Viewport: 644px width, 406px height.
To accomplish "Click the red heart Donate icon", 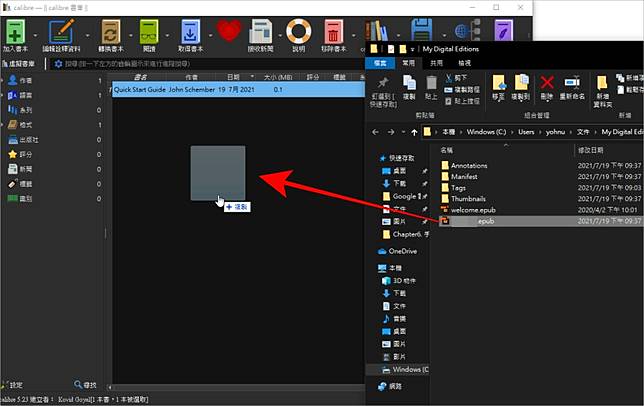I will click(229, 31).
